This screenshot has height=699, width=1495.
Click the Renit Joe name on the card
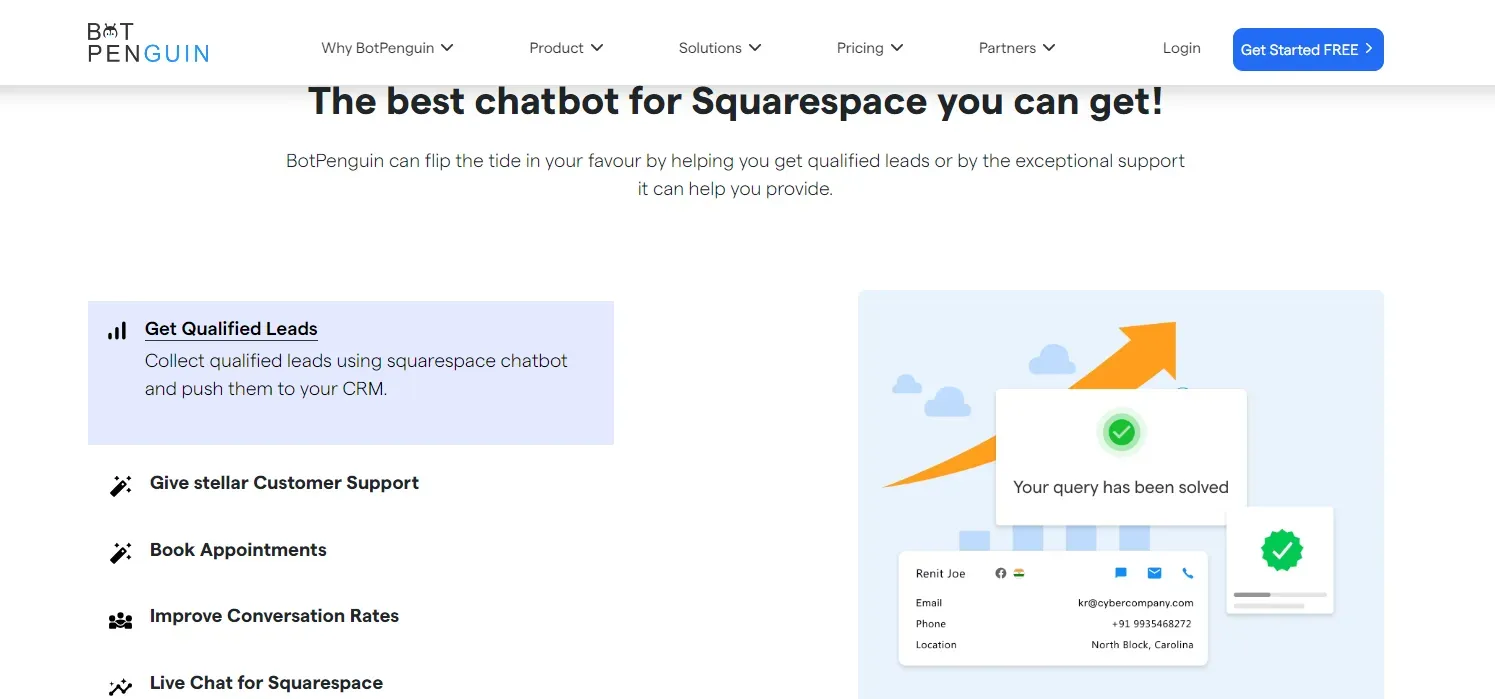click(941, 574)
